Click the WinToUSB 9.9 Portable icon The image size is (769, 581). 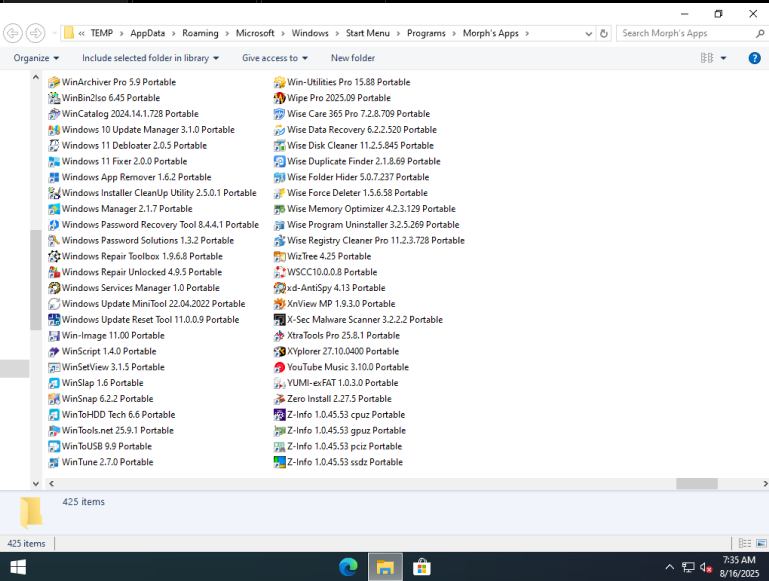point(54,446)
